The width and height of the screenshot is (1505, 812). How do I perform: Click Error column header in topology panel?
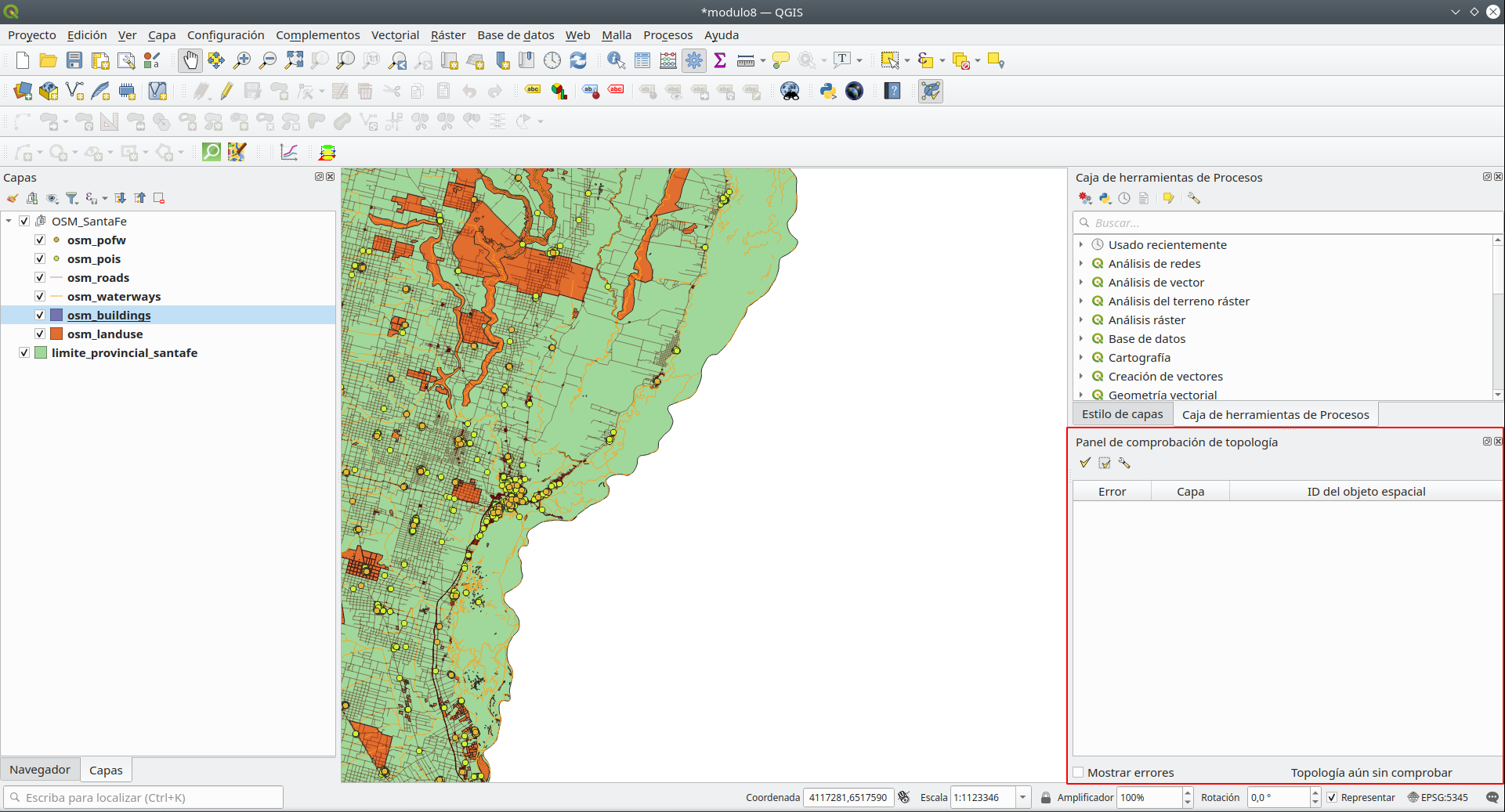(1112, 492)
